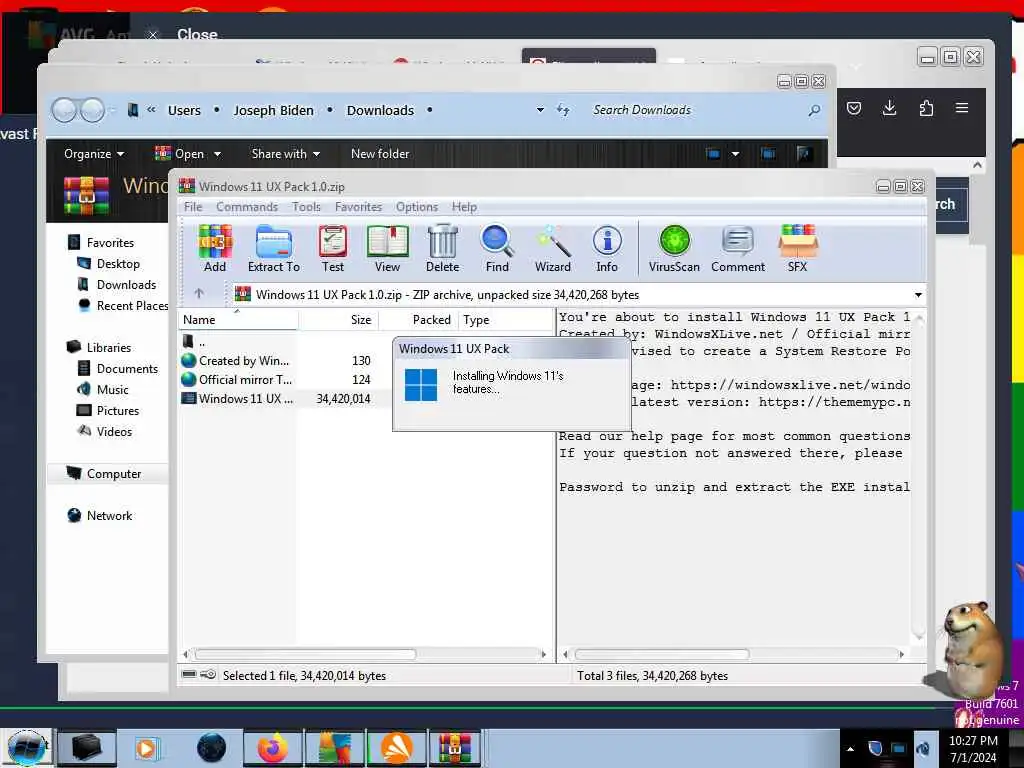
Task: Open the Help menu
Action: tap(464, 207)
